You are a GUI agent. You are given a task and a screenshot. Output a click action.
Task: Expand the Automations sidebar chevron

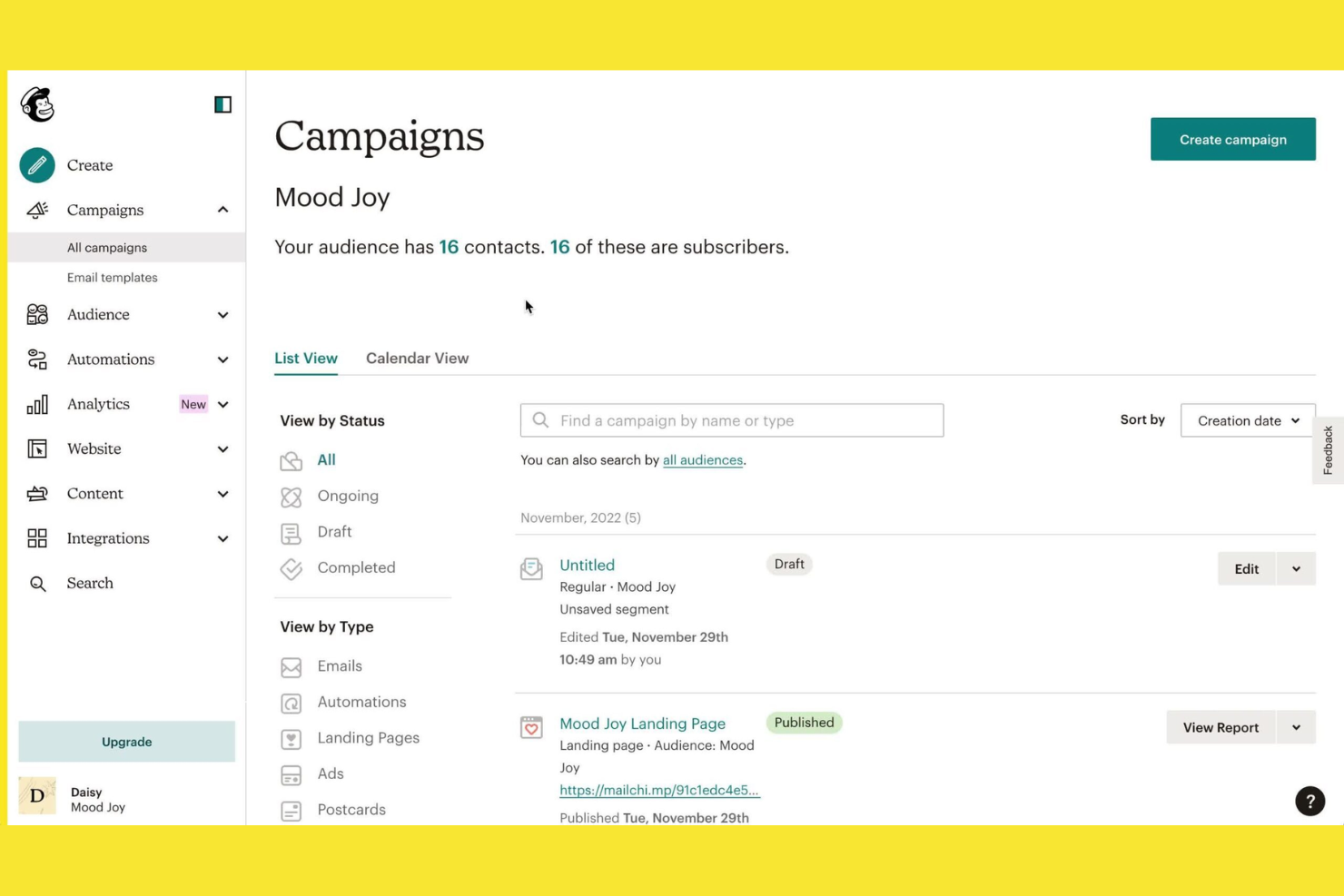click(x=222, y=359)
